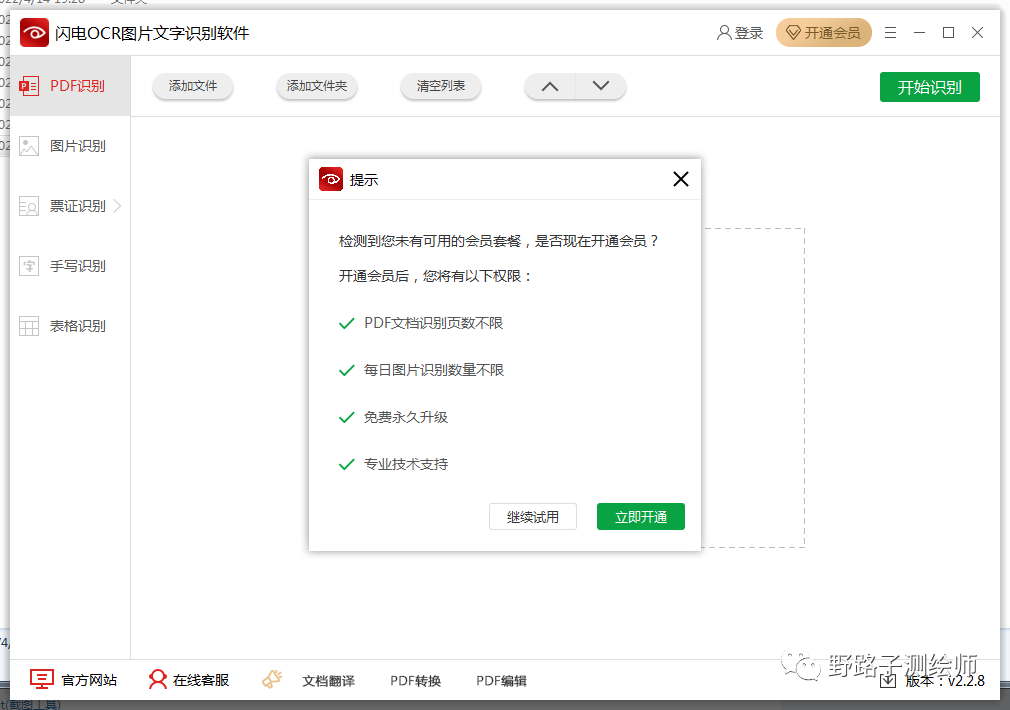Click the red eye app logo in title bar

click(x=34, y=33)
